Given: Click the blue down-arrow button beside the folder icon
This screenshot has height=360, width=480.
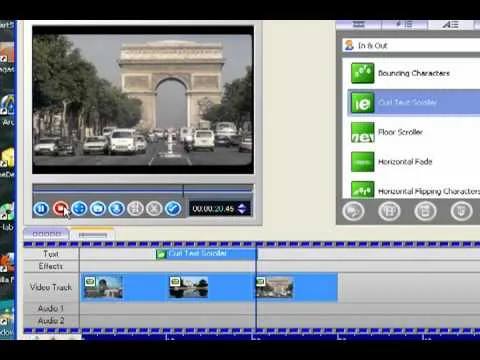Looking at the screenshot, I should (117, 209).
